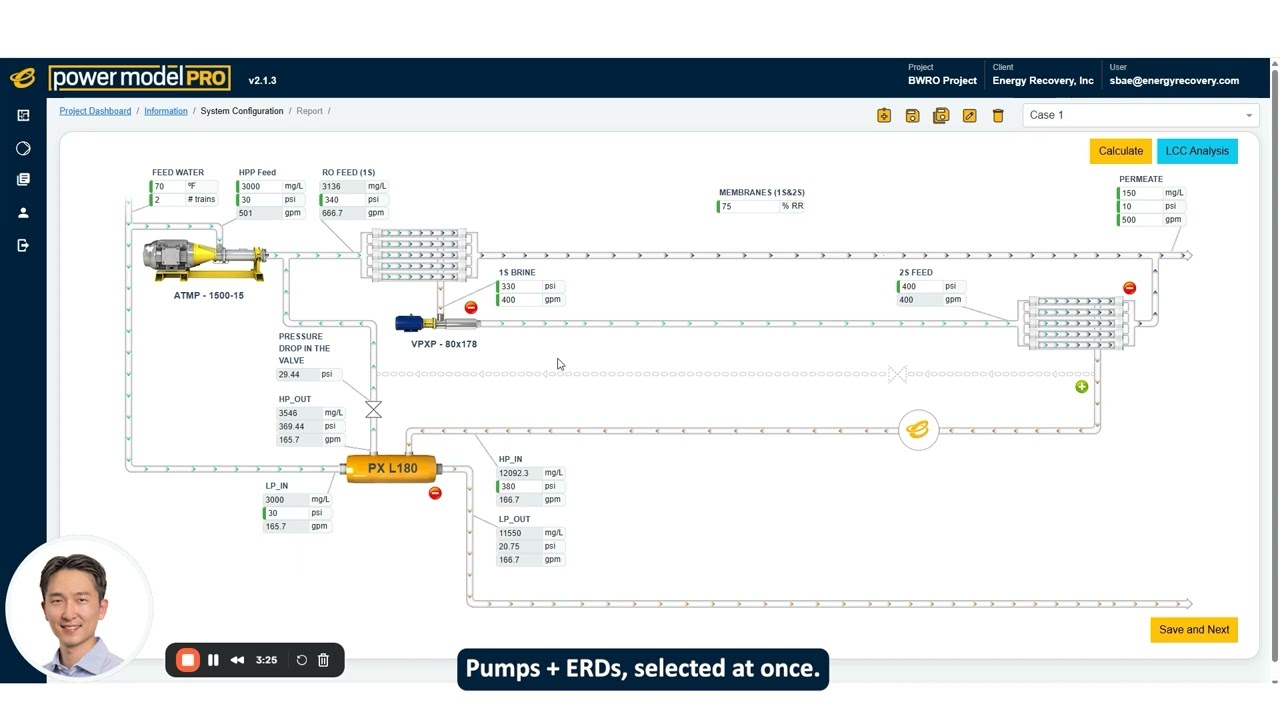Select the VPXP - 80x178 pump image
The height and width of the screenshot is (720, 1280).
point(437,323)
